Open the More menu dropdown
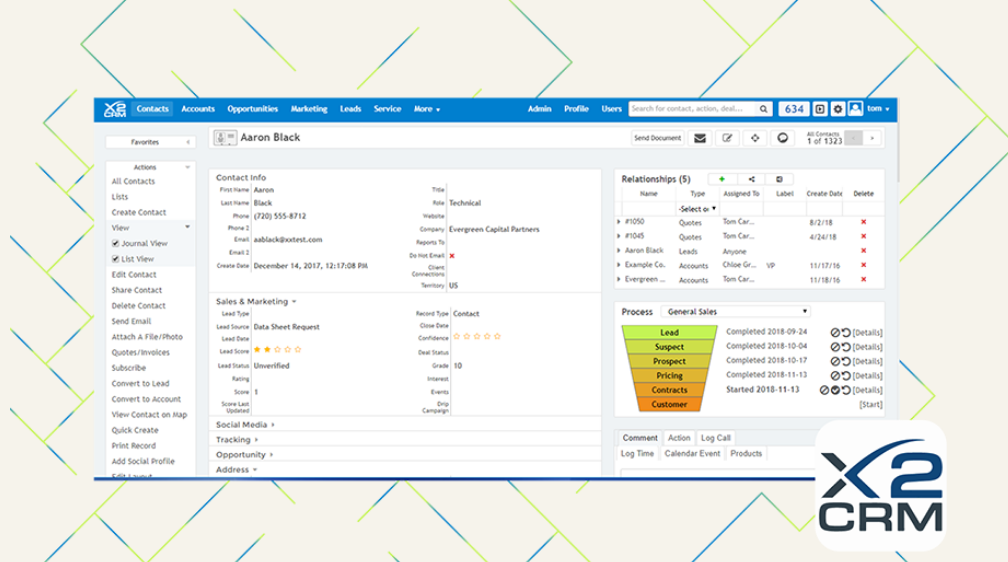The height and width of the screenshot is (562, 1008). pyautogui.click(x=427, y=109)
